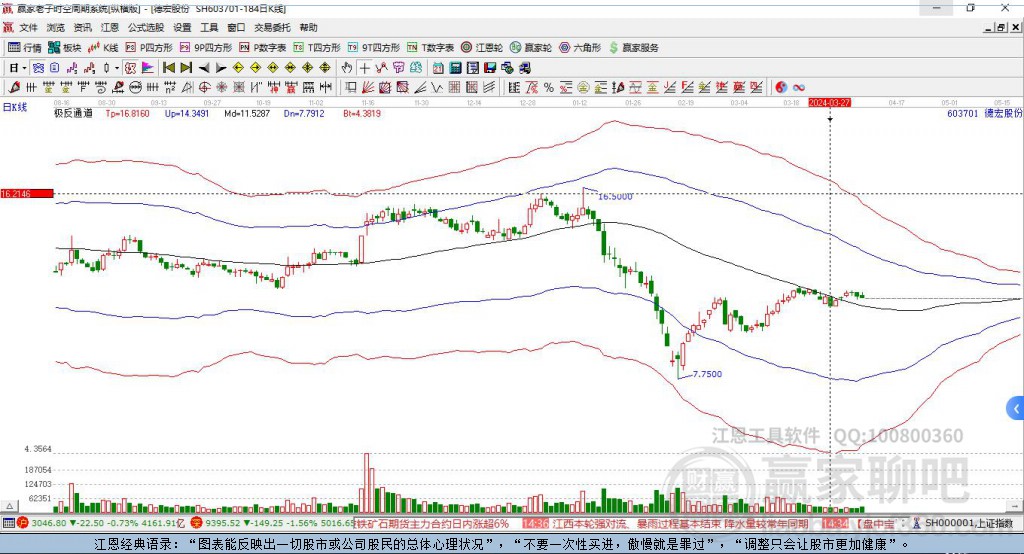Click the 极反通道 indicator name
1024x554 pixels.
point(73,114)
